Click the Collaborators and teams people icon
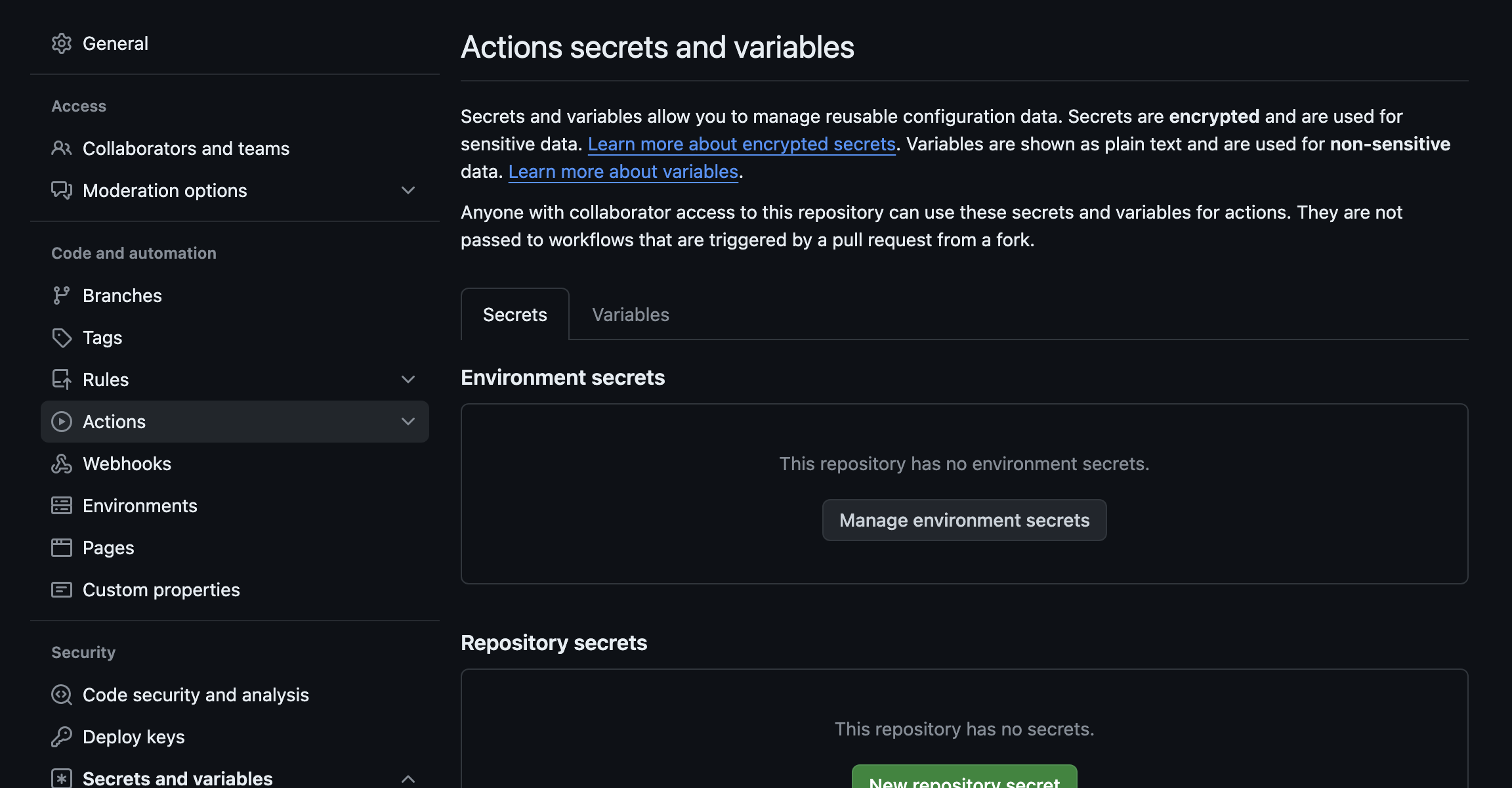The height and width of the screenshot is (788, 1512). pyautogui.click(x=62, y=148)
